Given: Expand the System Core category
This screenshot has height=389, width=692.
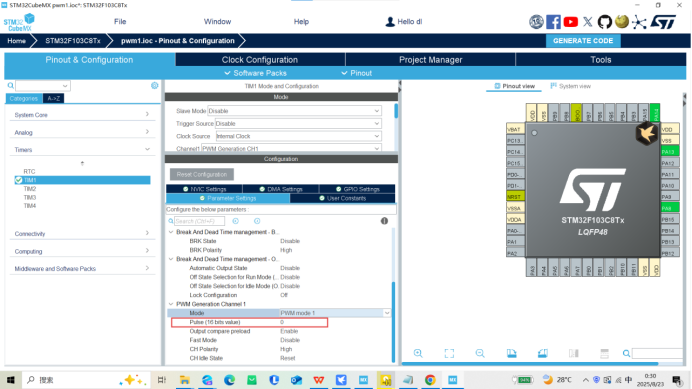Looking at the screenshot, I should 82,115.
